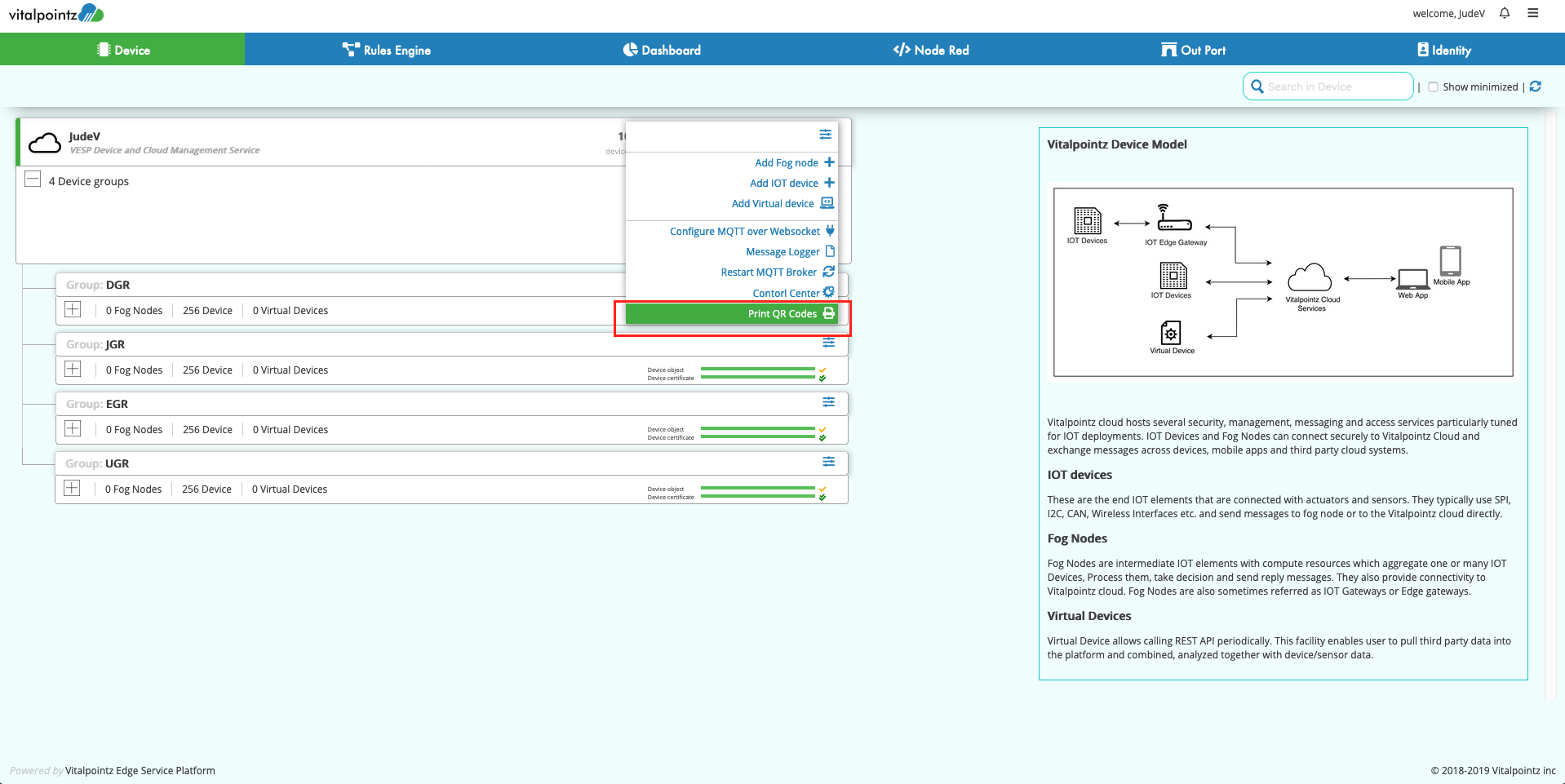This screenshot has height=784, width=1565.
Task: Collapse the 4 Device groups tree
Action: click(x=33, y=179)
